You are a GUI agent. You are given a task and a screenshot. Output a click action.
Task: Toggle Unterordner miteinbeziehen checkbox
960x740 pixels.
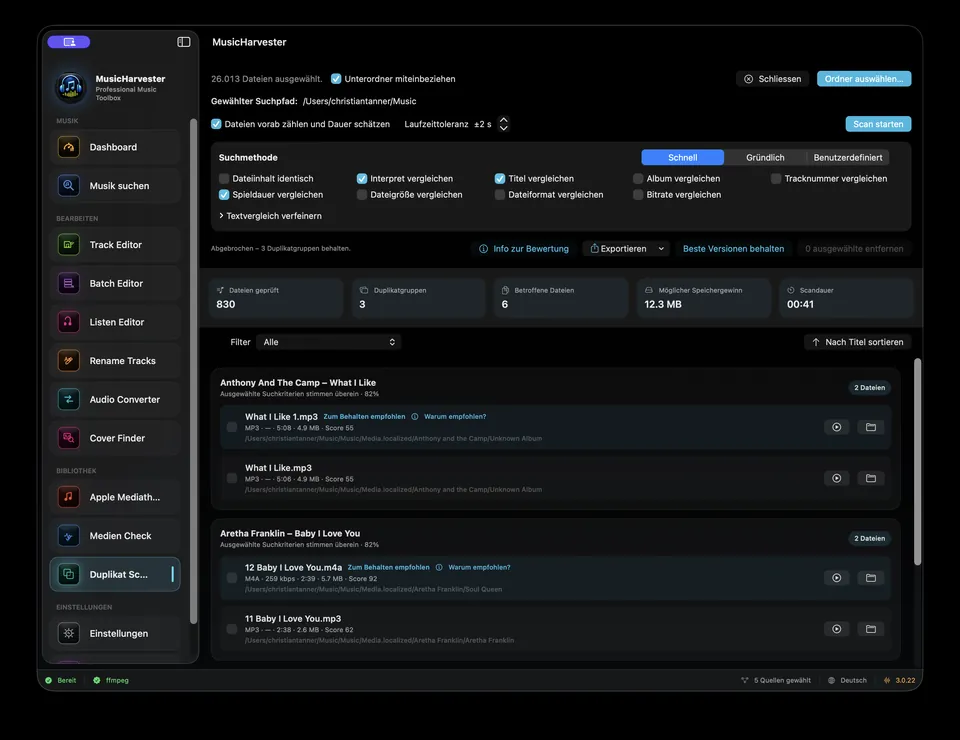click(336, 78)
